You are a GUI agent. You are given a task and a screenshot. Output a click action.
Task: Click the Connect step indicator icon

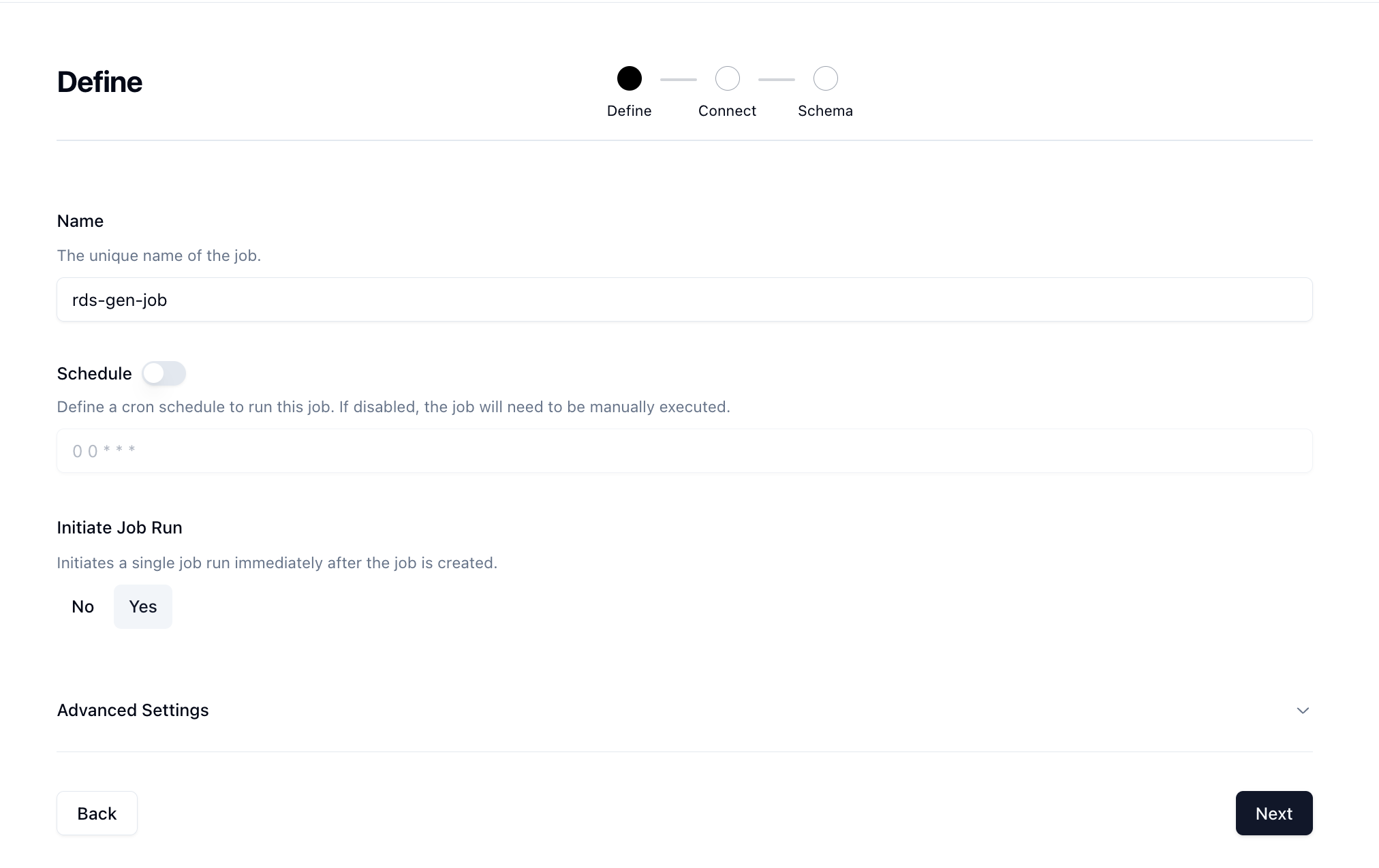click(x=727, y=79)
